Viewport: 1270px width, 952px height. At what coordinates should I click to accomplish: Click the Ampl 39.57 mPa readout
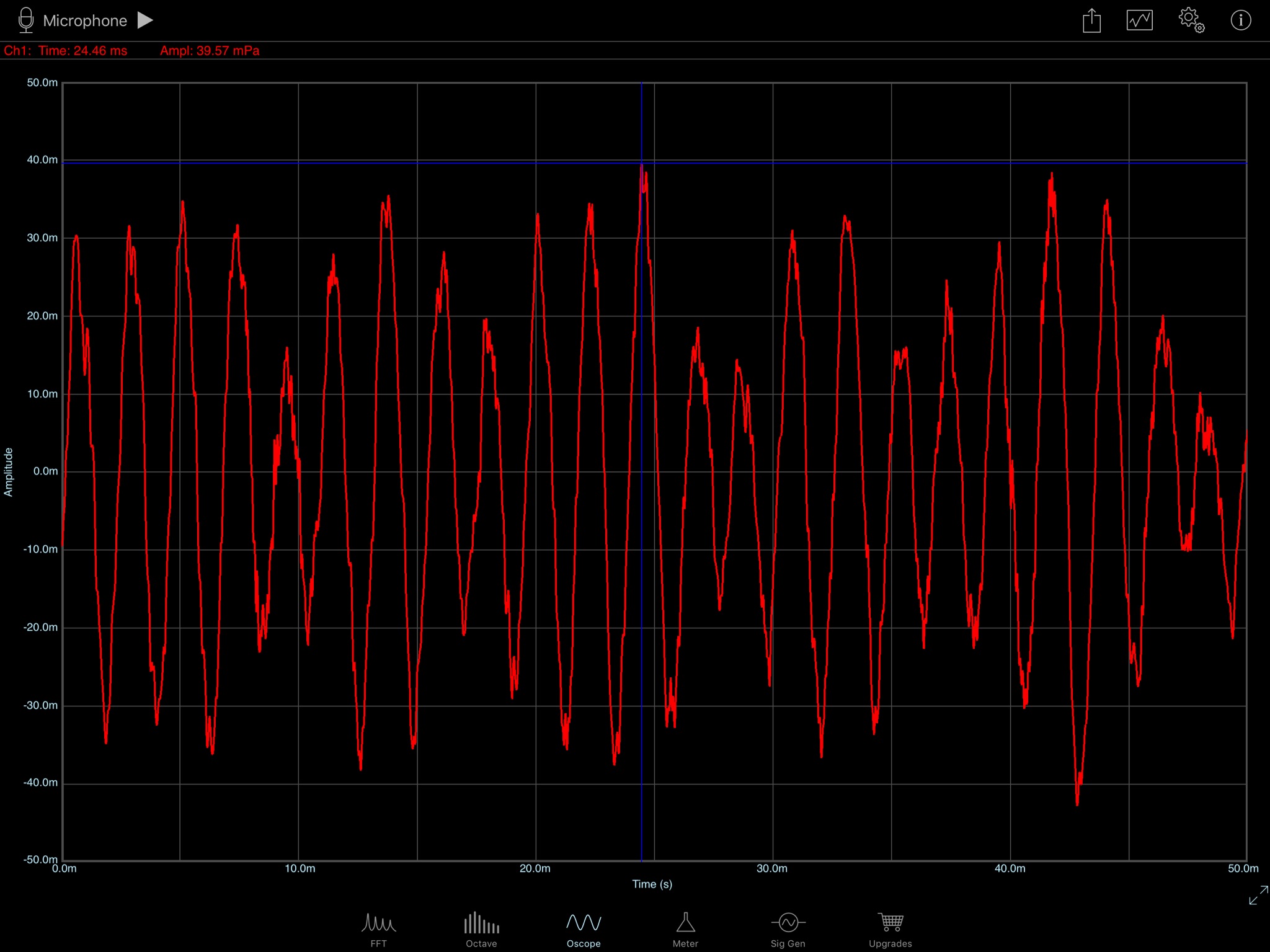[x=210, y=51]
